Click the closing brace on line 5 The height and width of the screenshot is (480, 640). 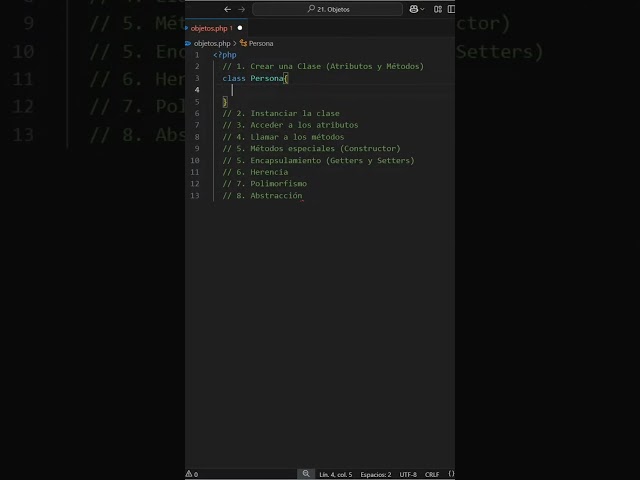point(225,102)
